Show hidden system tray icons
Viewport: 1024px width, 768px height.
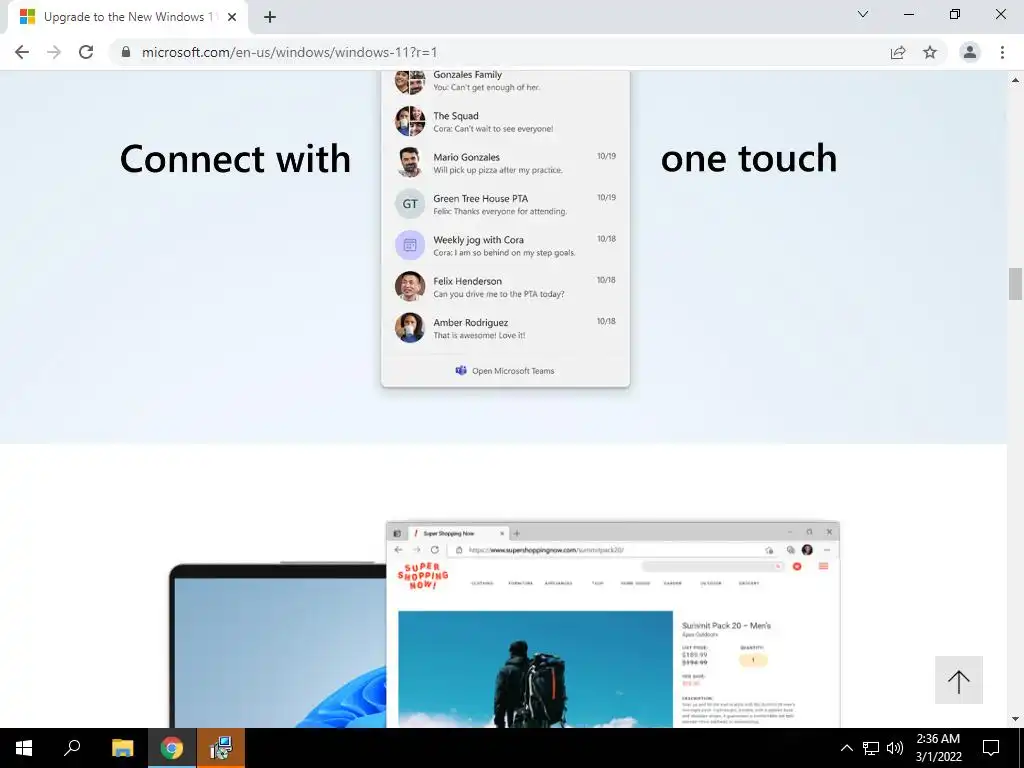pos(846,748)
